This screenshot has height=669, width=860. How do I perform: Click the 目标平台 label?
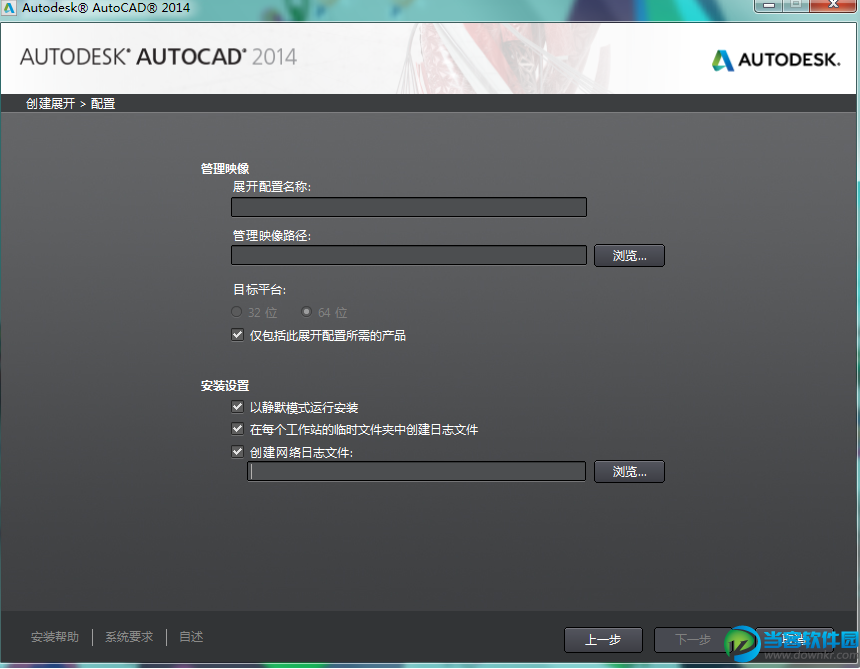coord(259,290)
